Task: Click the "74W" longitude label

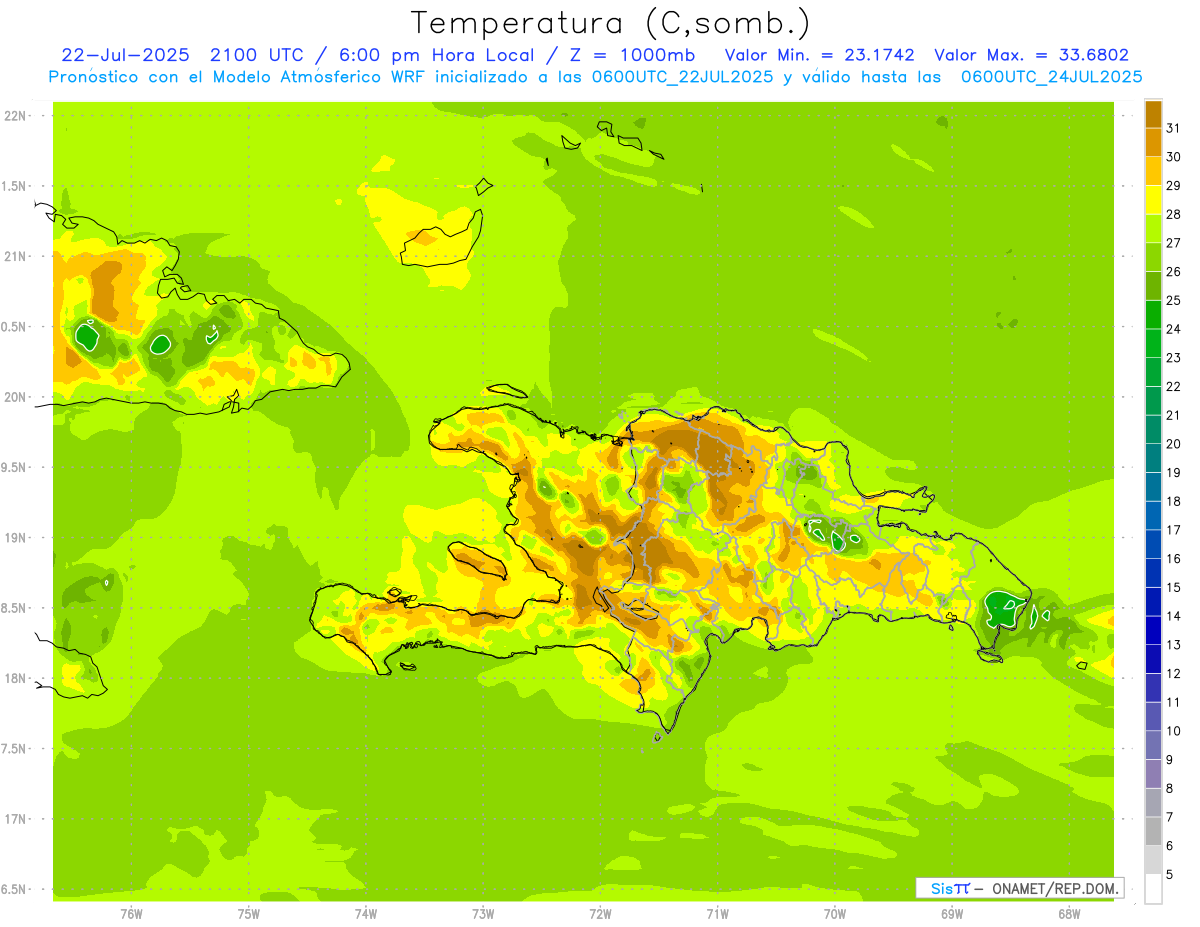Action: [x=366, y=914]
